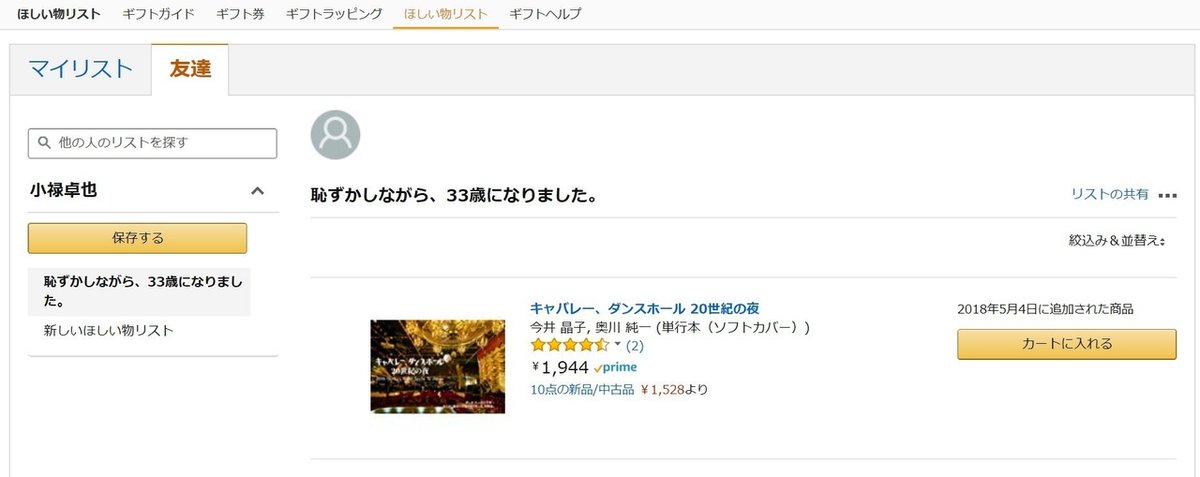Open ギフト券 in the top menu
The image size is (1200, 477).
[x=240, y=14]
